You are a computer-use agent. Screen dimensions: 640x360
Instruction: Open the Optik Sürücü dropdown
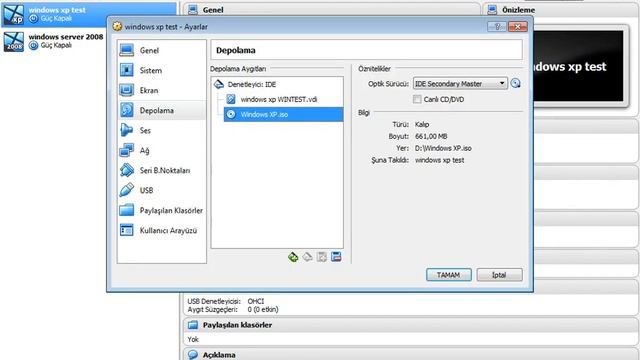[460, 84]
